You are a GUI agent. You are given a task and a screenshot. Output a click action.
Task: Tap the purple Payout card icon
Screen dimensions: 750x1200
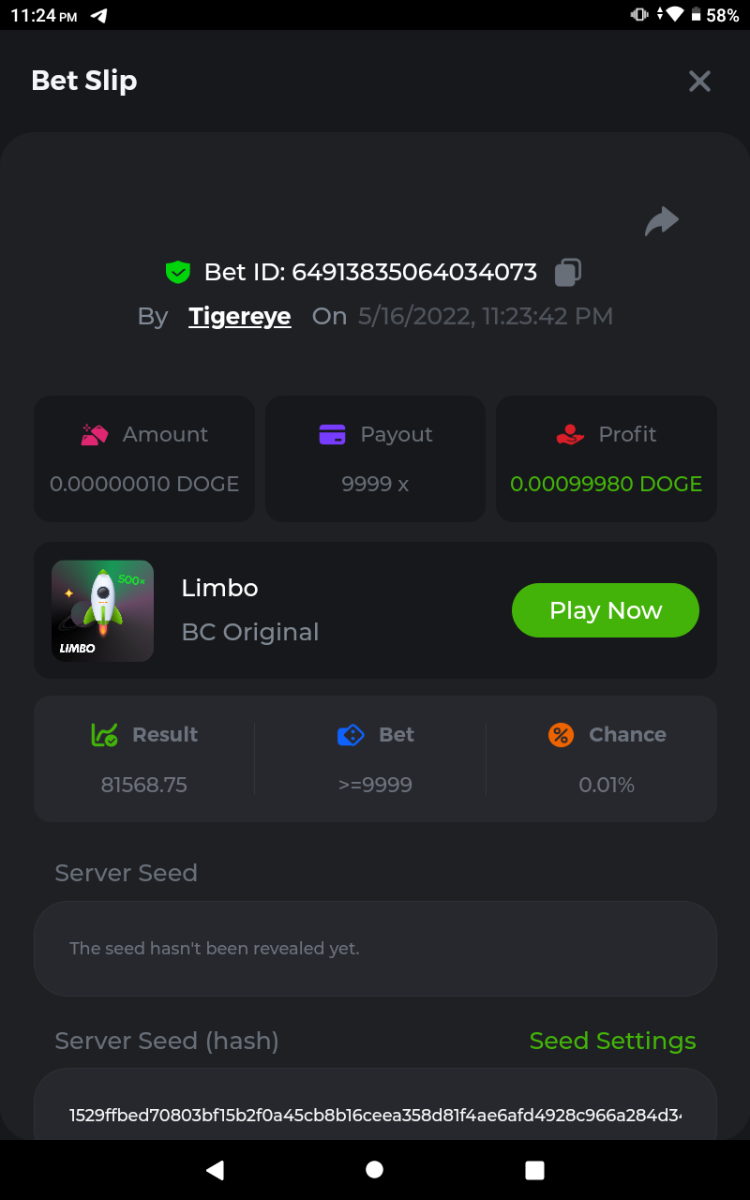(x=332, y=435)
